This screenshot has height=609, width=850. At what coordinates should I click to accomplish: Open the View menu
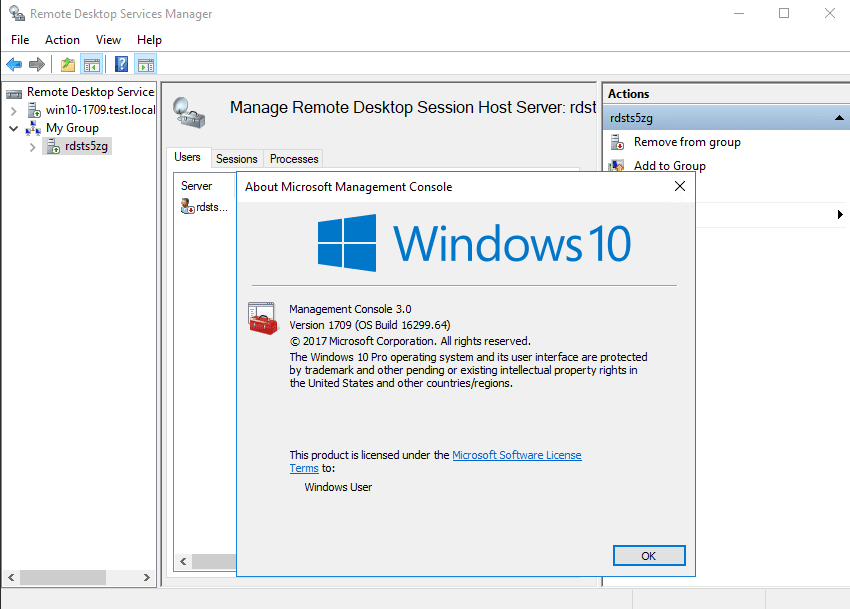click(108, 40)
